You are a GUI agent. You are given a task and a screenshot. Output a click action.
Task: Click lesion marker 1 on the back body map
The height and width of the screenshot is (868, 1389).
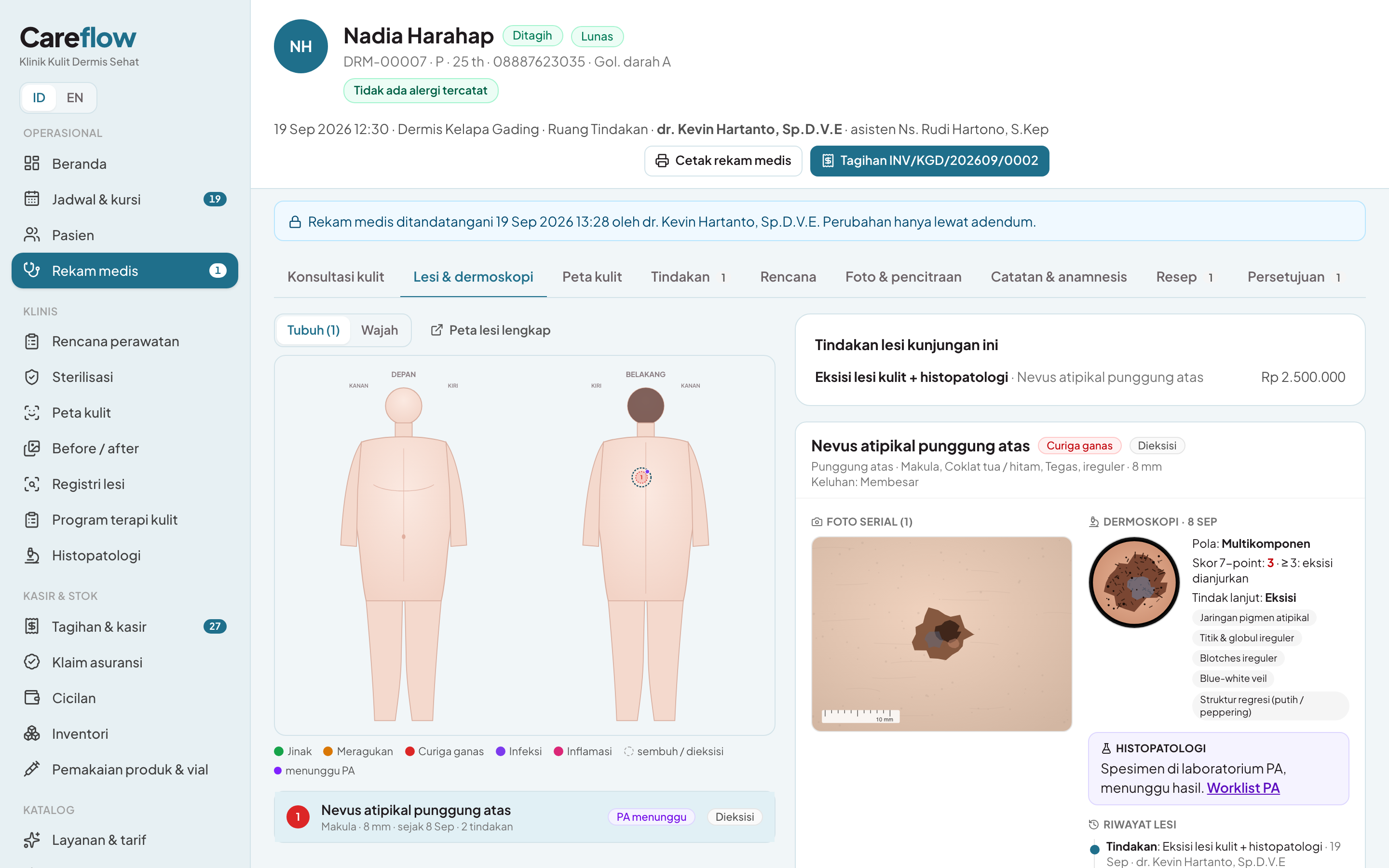click(x=641, y=477)
